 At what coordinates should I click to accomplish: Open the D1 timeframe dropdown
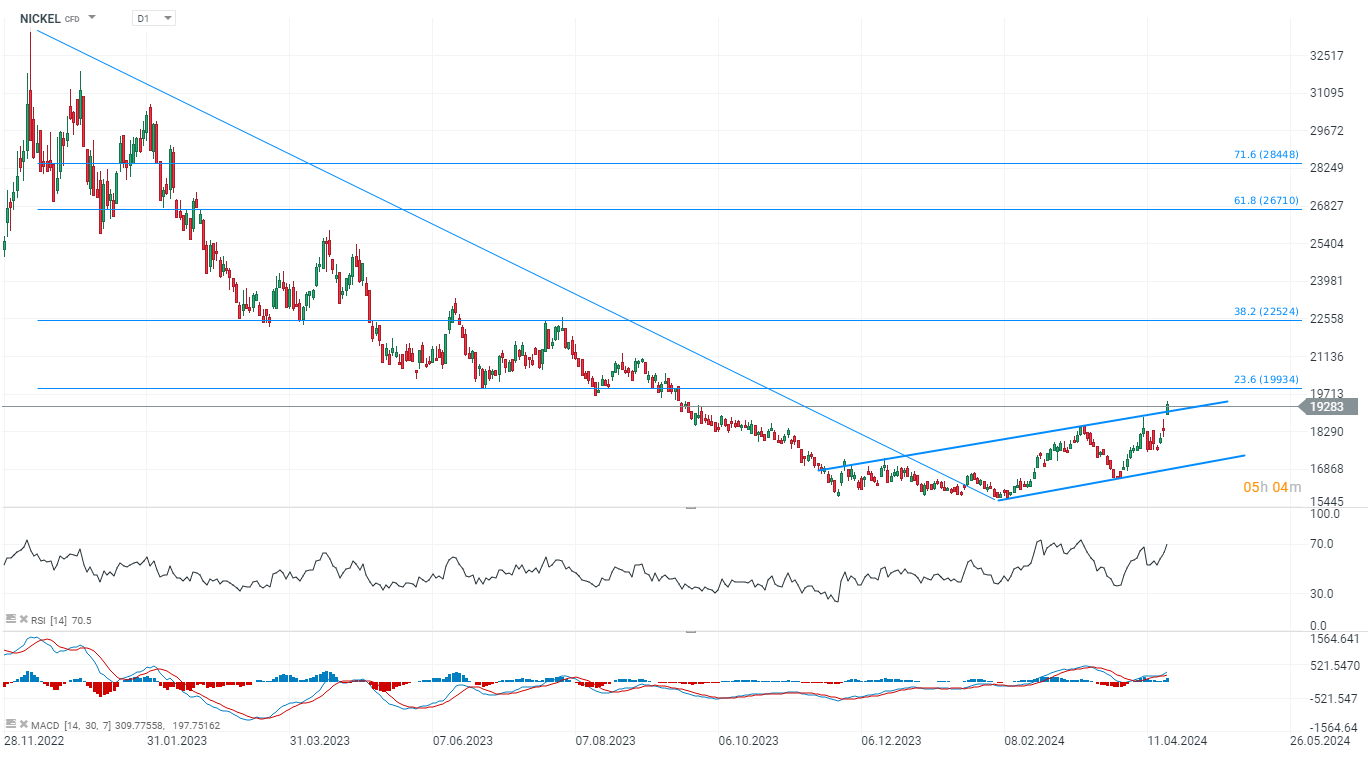[x=153, y=18]
